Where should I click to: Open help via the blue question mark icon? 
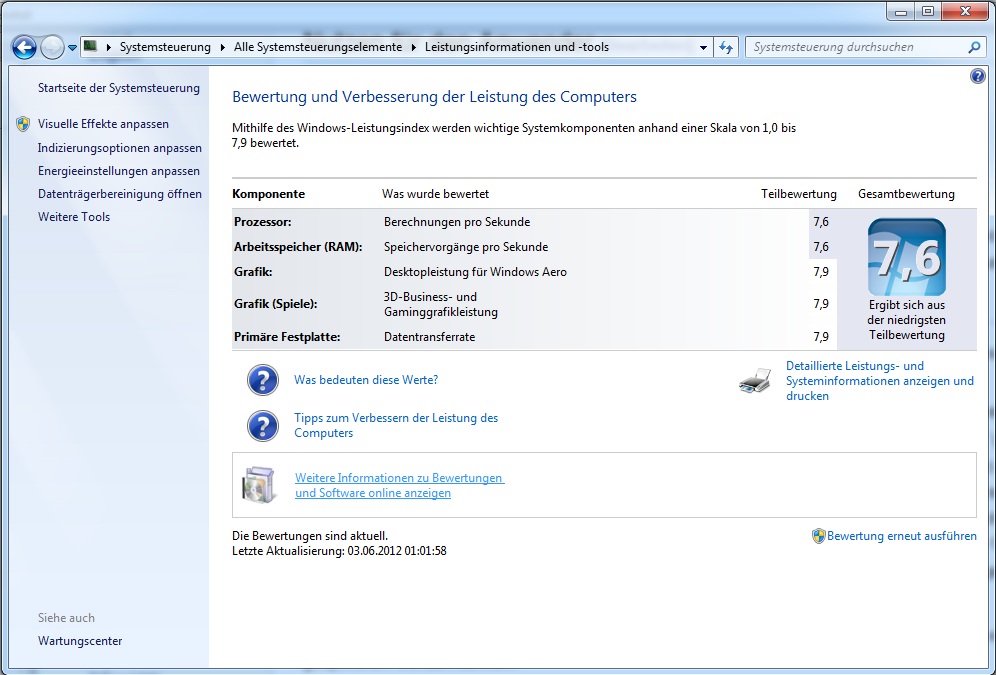pos(978,76)
